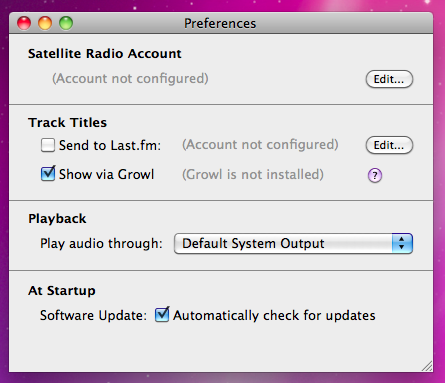Click the Show via Growl label text
The image size is (445, 383).
coord(106,174)
